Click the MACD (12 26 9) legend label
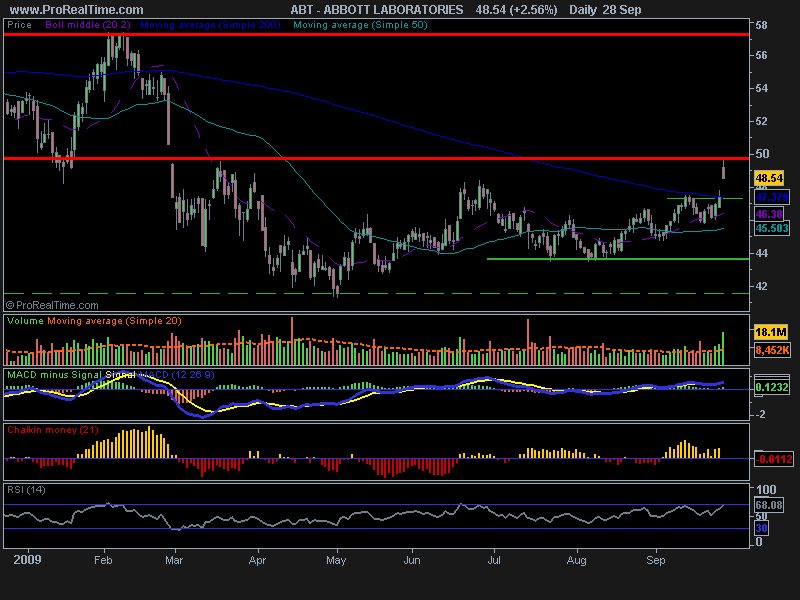This screenshot has height=600, width=800. click(x=178, y=375)
